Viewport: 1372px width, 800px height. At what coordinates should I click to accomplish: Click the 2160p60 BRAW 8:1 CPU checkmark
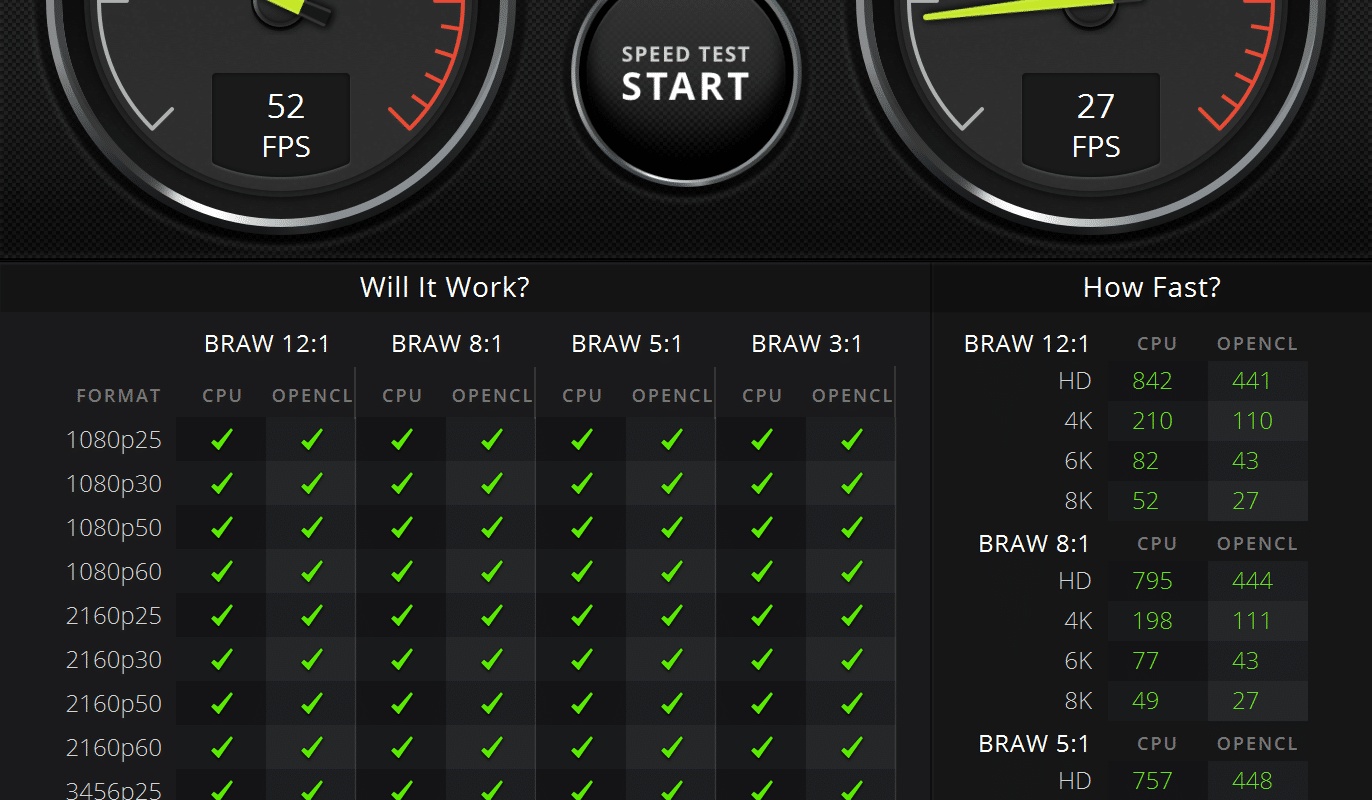pos(402,747)
